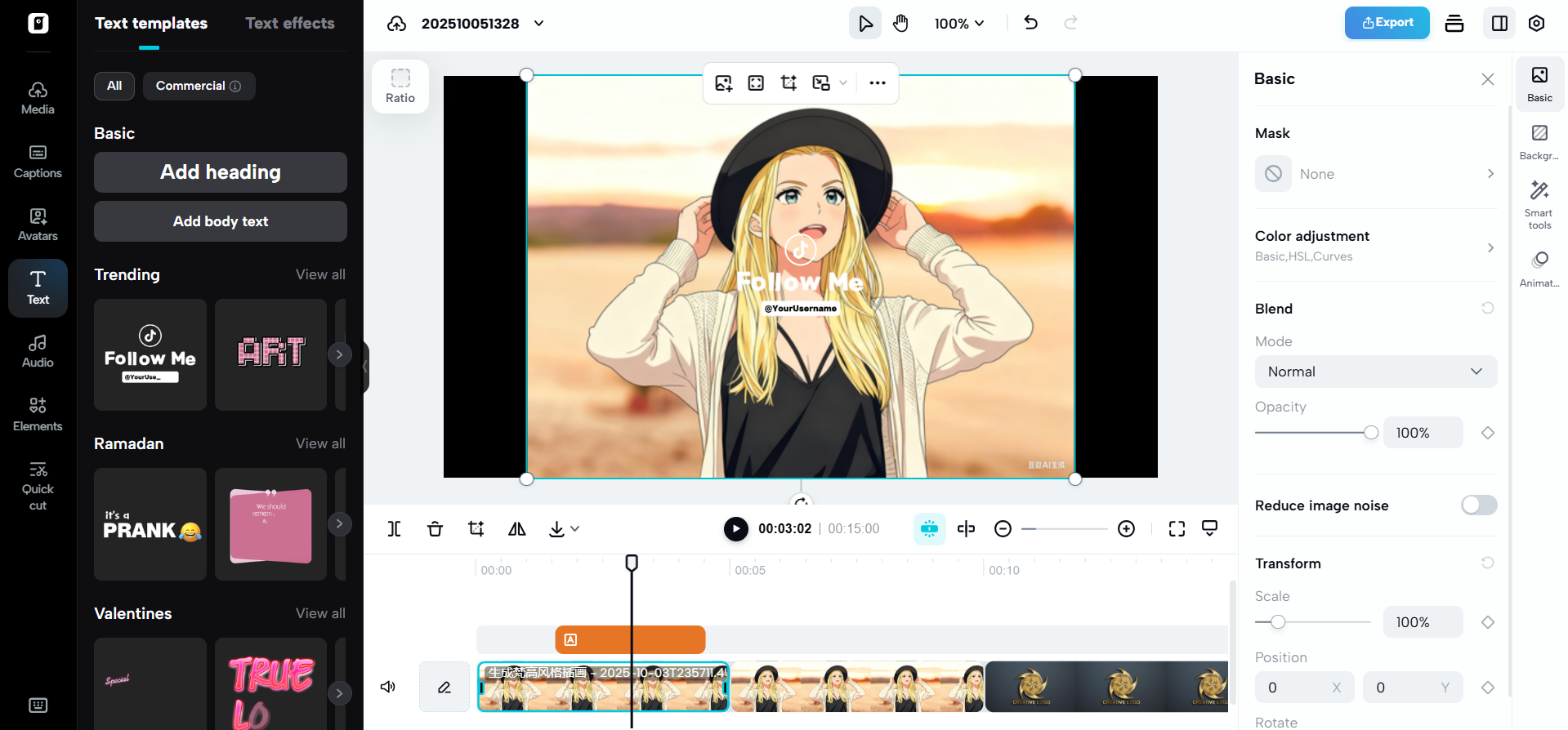Open Quick cut in sidebar
Screen dimensions: 1568x730
[38, 486]
